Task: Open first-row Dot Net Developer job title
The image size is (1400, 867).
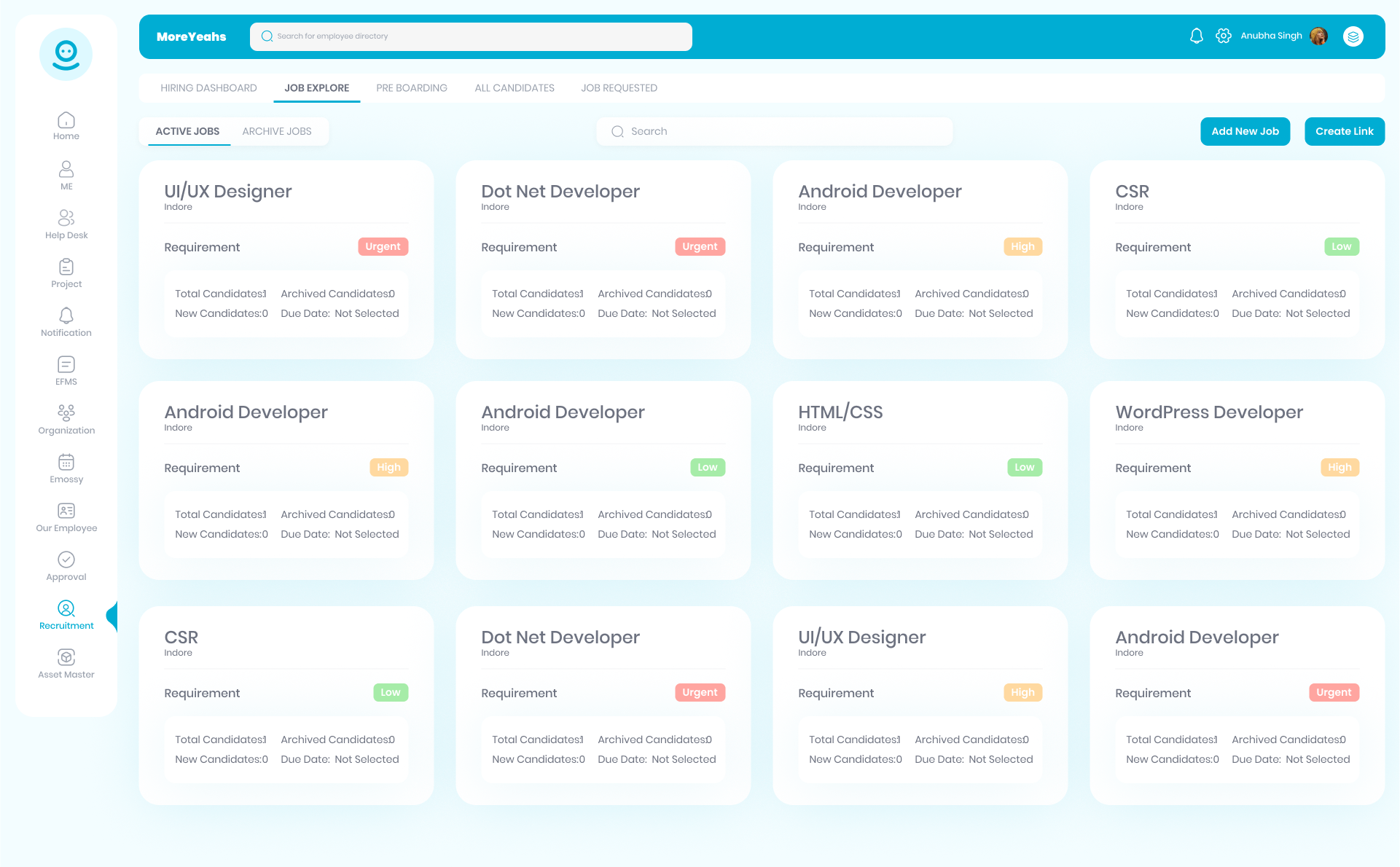Action: (560, 191)
